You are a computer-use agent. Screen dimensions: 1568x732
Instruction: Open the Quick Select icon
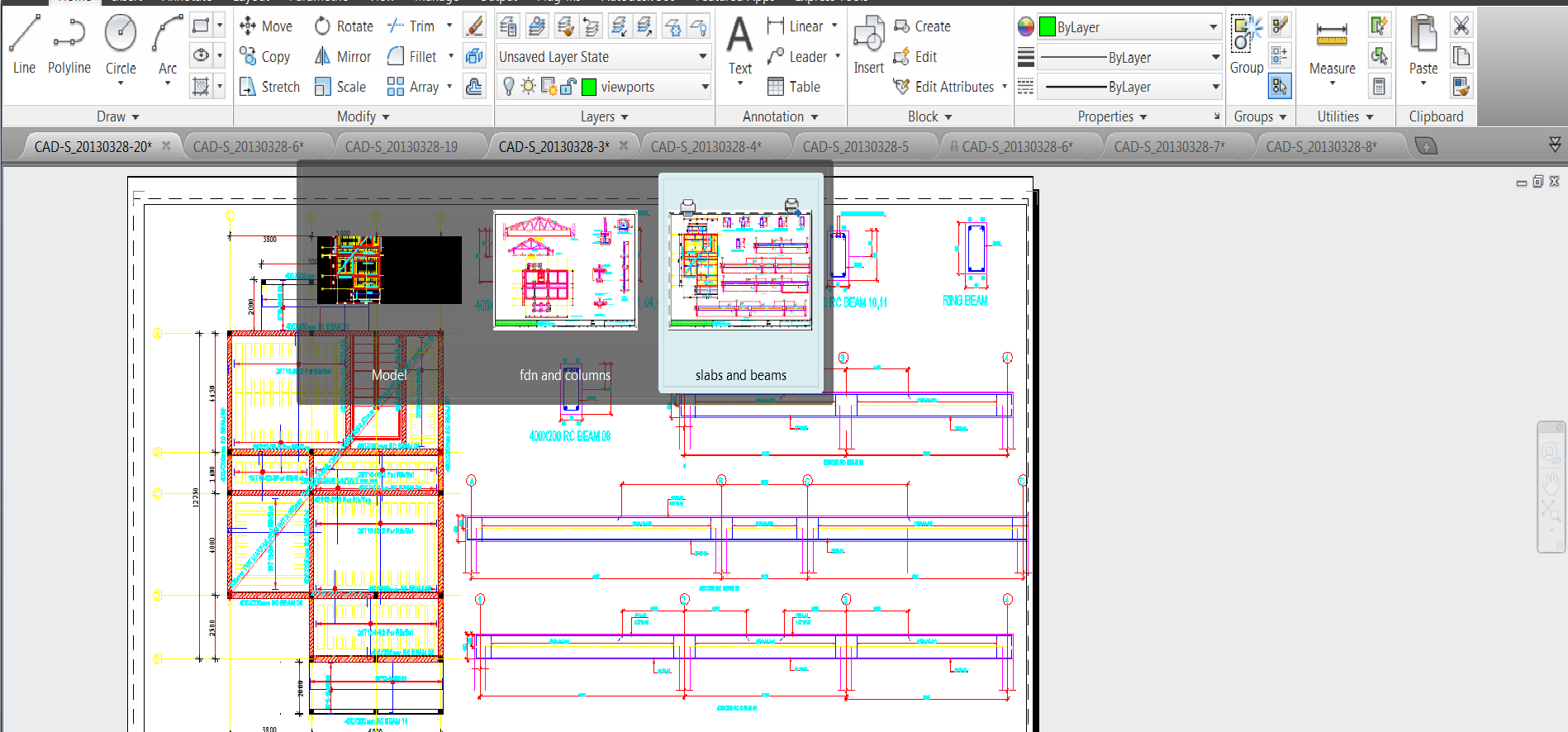[1379, 26]
